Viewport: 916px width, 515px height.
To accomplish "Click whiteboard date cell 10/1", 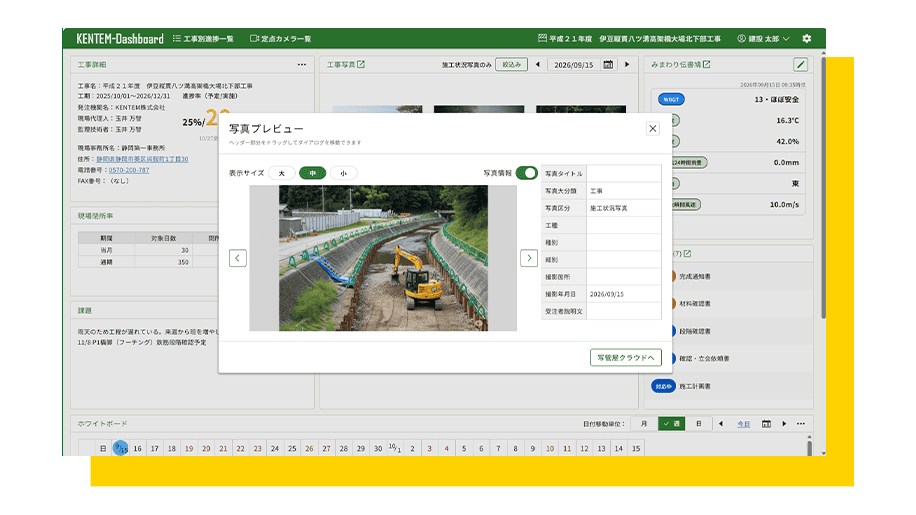I will click(395, 448).
